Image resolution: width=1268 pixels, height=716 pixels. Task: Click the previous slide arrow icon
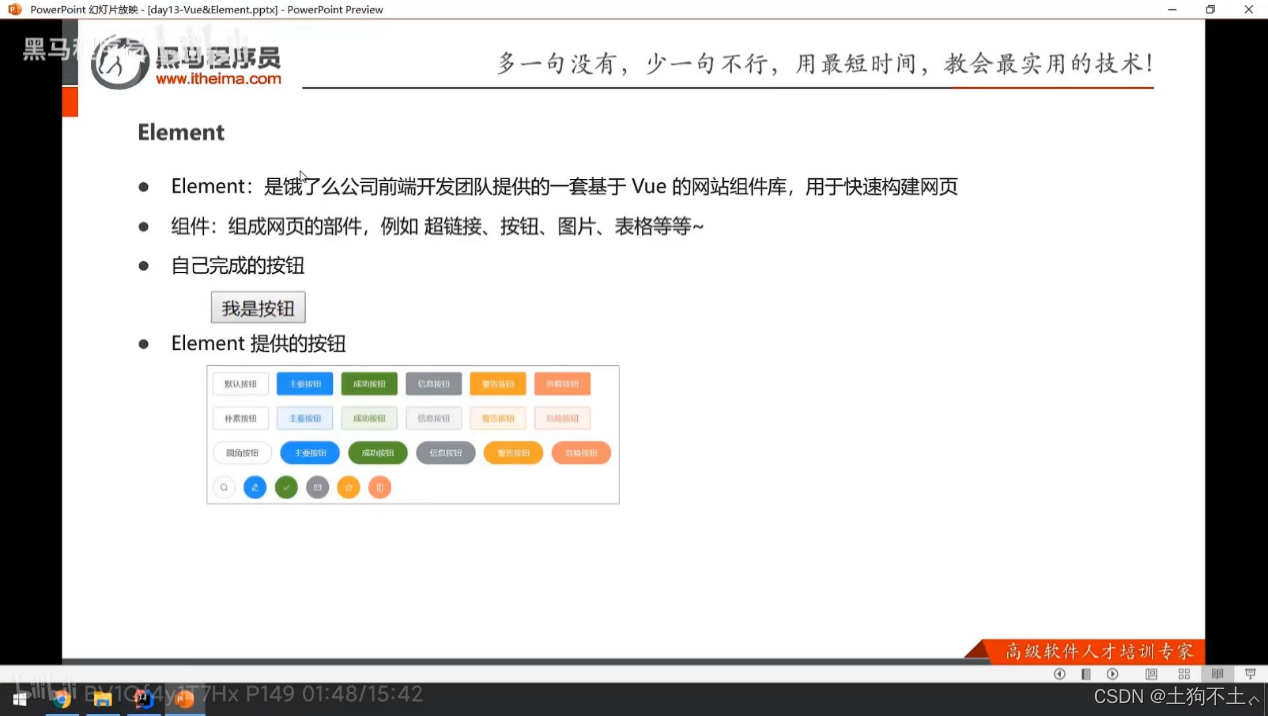click(x=1060, y=673)
